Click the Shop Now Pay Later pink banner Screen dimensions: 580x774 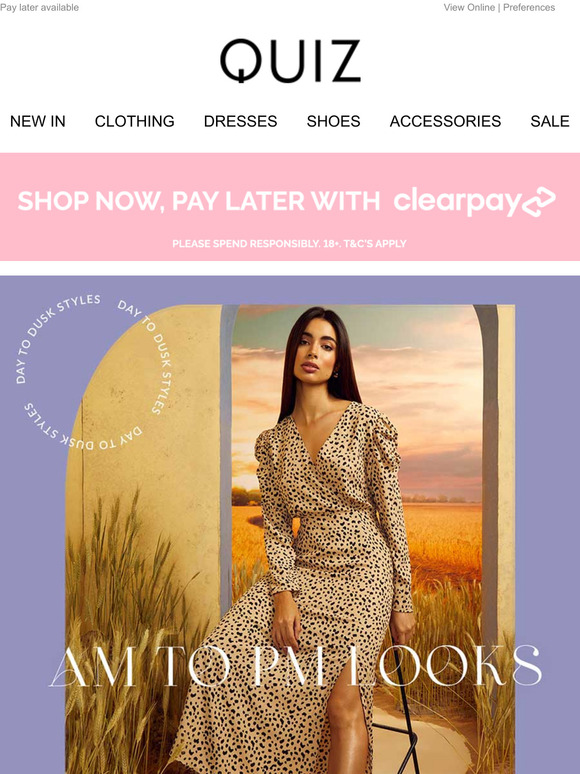click(290, 206)
